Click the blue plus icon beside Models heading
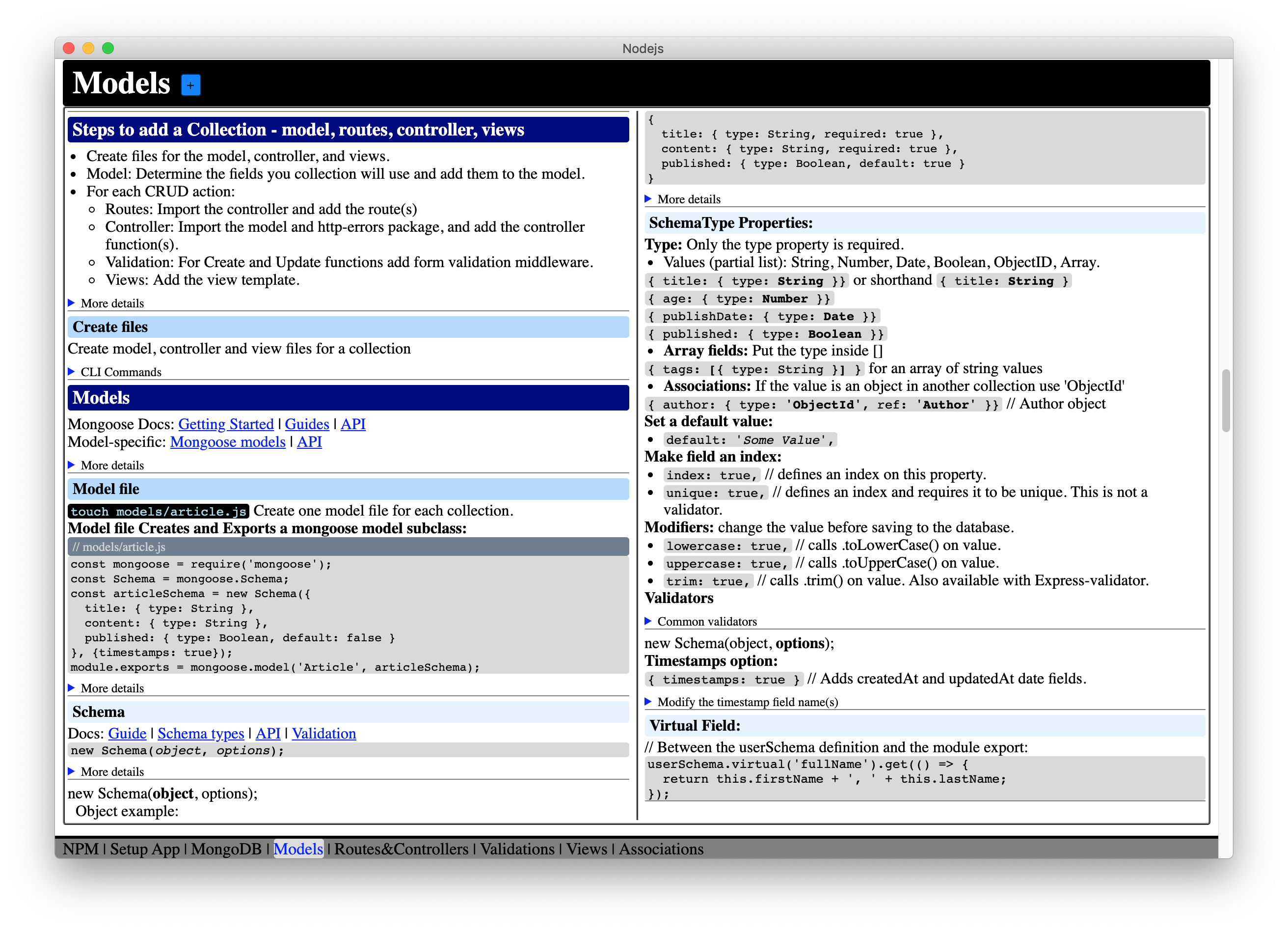This screenshot has width=1288, height=931. pos(190,85)
